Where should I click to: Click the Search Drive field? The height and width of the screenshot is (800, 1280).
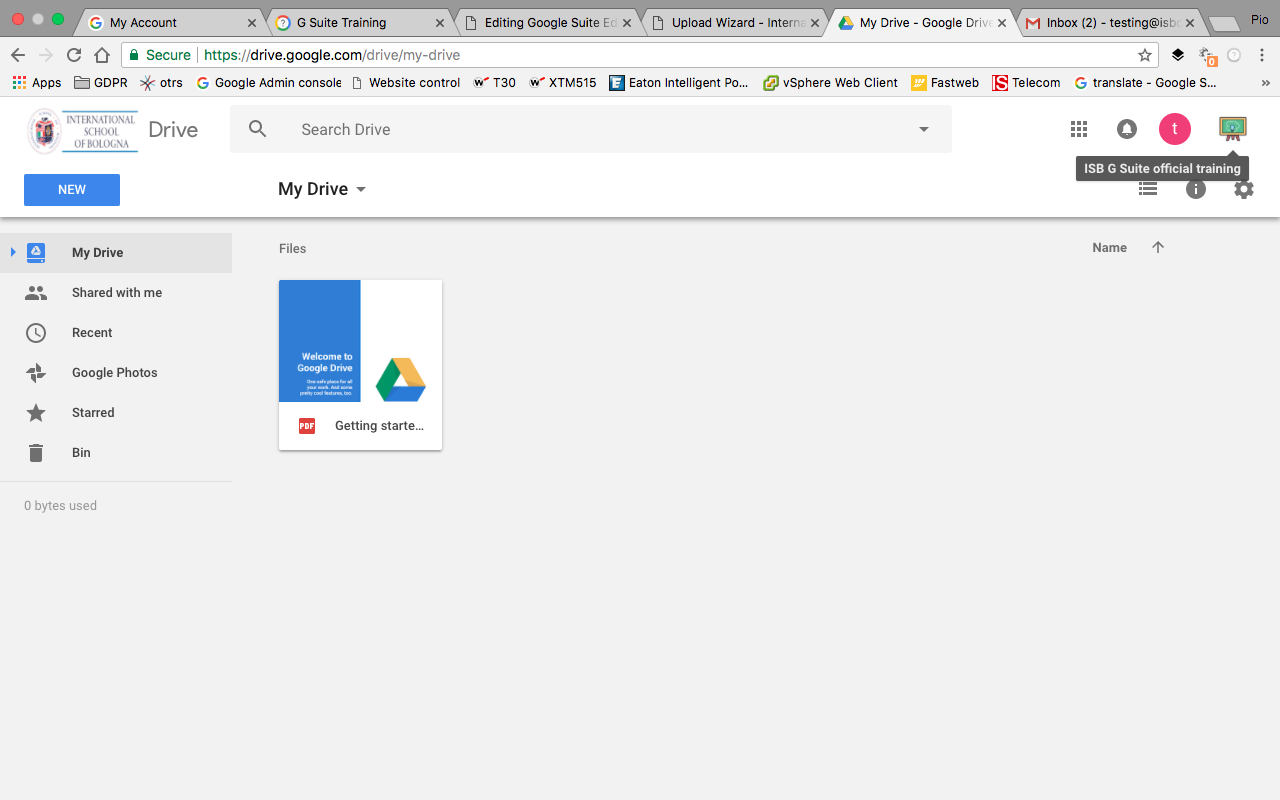click(590, 129)
